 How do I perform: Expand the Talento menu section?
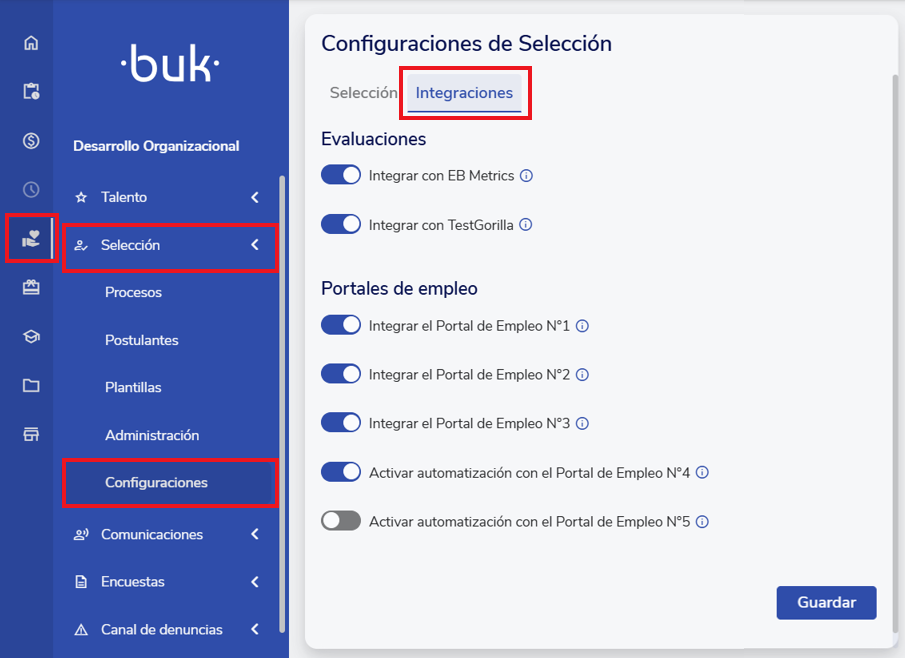coord(255,198)
